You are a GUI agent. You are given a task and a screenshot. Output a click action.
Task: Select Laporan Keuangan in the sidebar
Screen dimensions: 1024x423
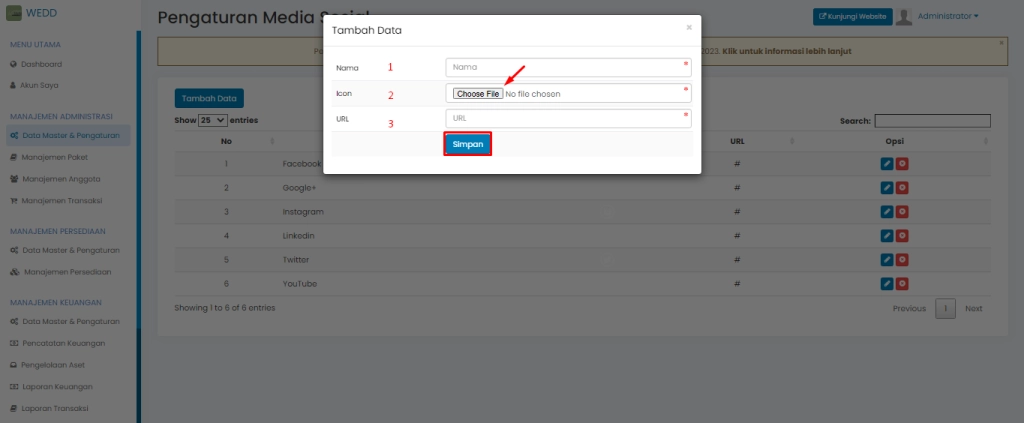click(58, 386)
